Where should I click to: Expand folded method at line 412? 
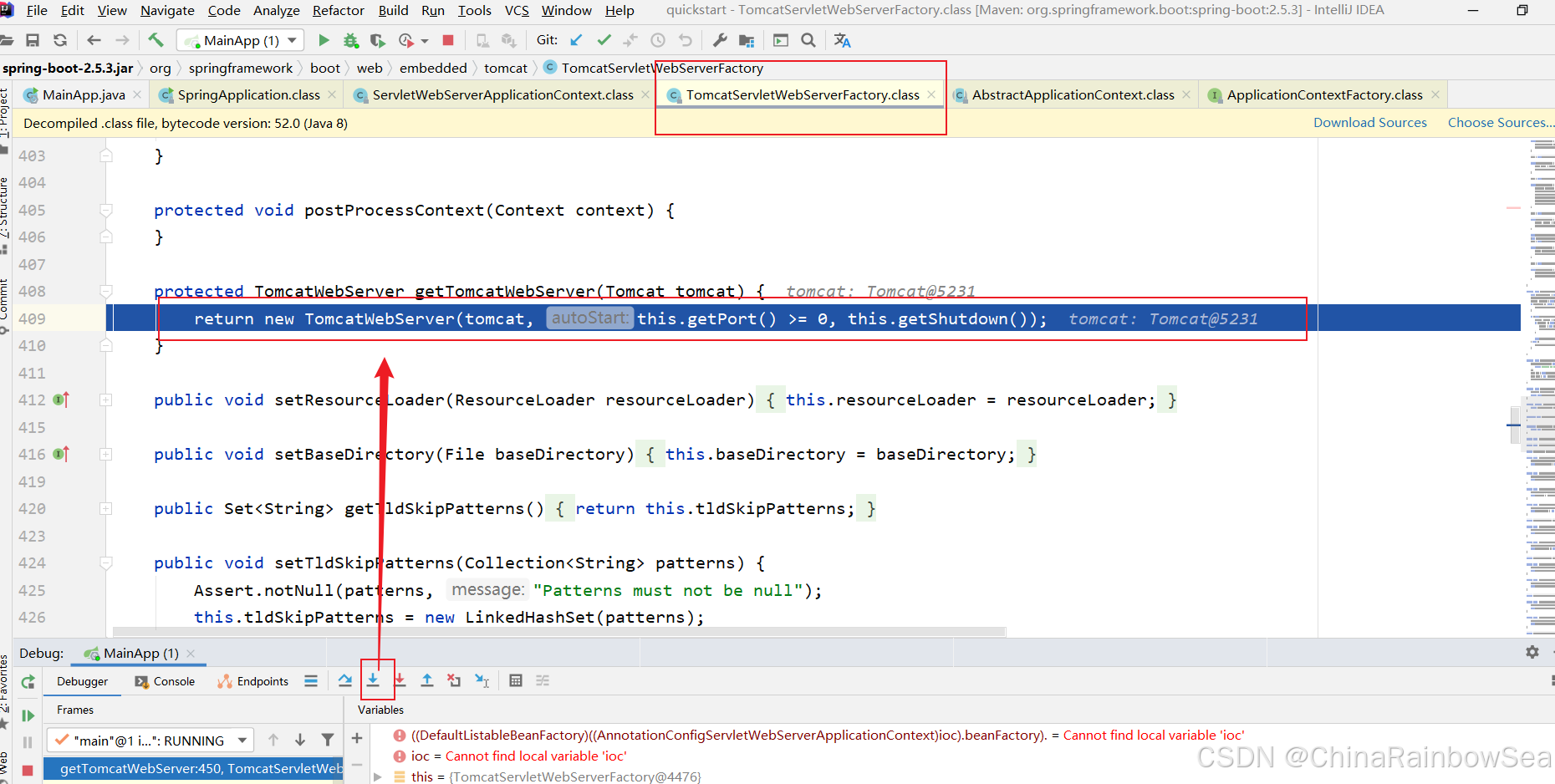pyautogui.click(x=106, y=400)
